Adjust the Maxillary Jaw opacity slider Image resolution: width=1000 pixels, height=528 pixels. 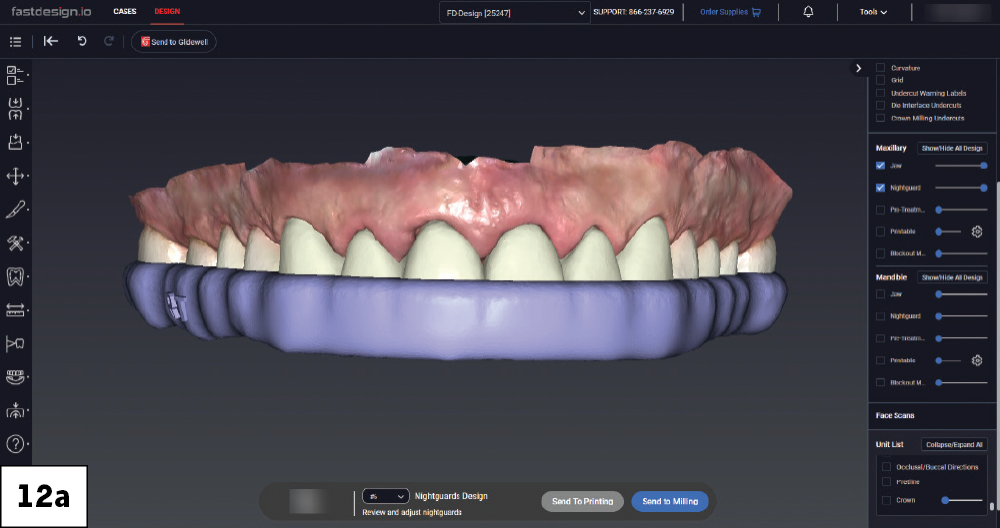[x=961, y=166]
